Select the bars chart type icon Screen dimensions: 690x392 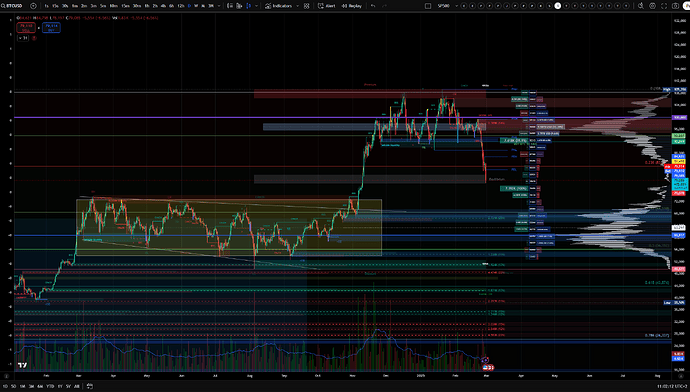(230, 6)
